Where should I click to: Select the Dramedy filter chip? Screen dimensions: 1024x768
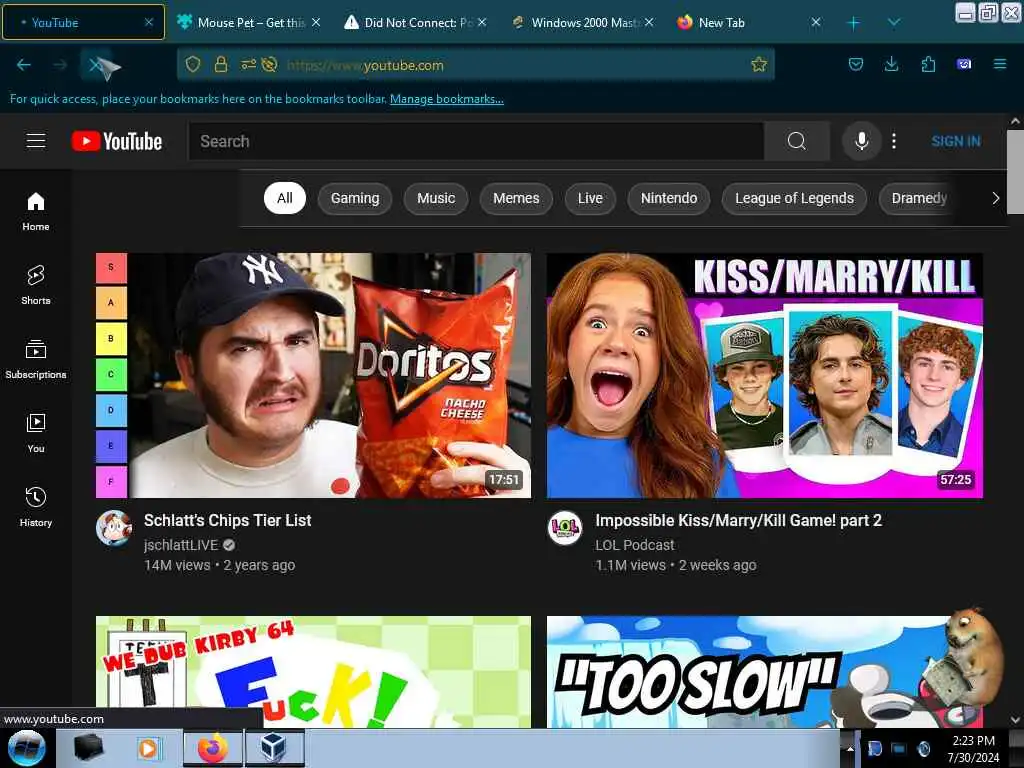point(919,198)
